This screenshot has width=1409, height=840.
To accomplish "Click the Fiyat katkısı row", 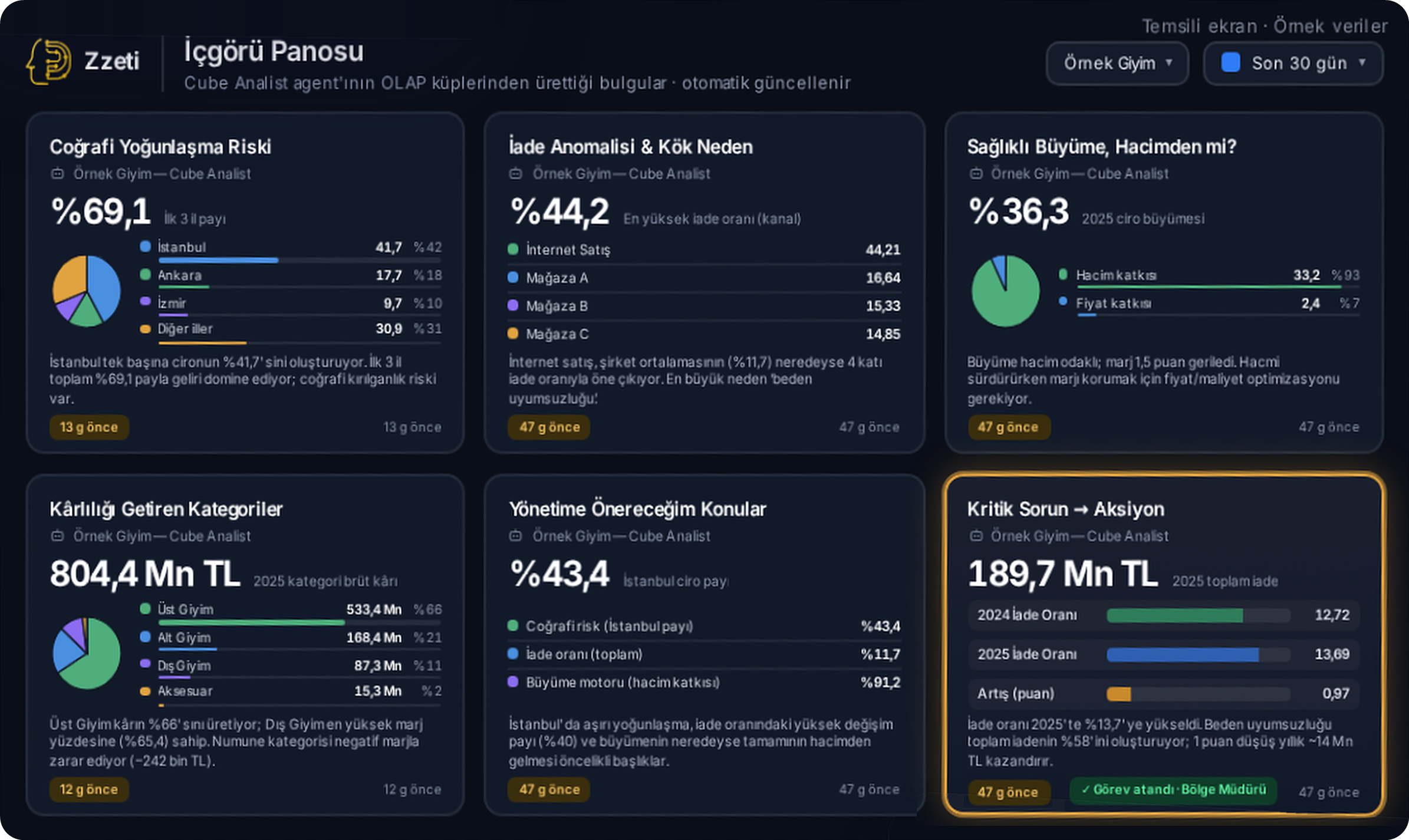I will pyautogui.click(x=1209, y=305).
